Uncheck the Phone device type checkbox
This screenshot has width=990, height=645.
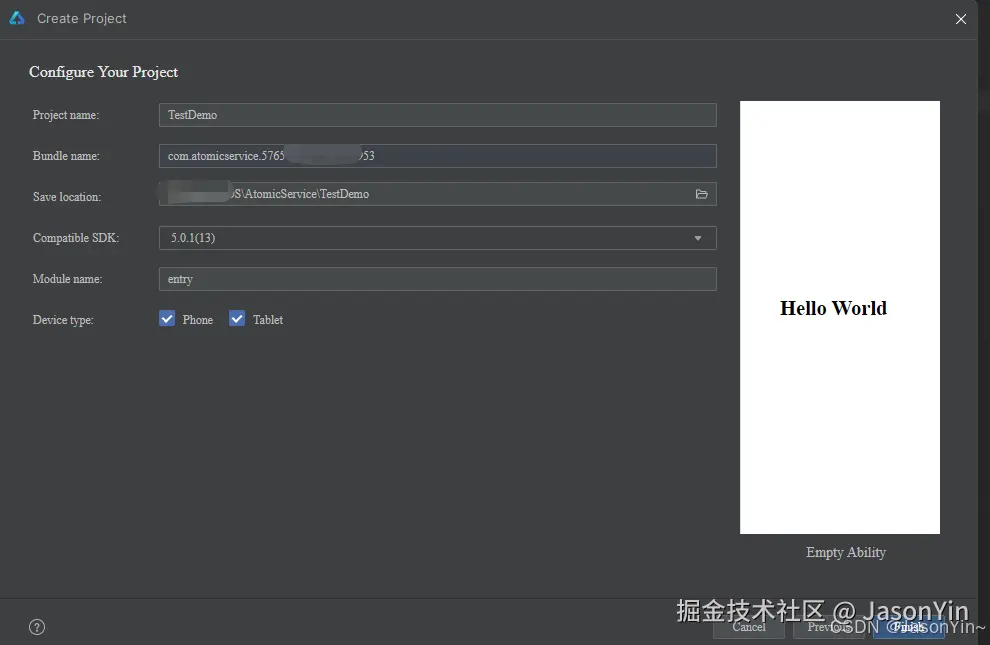tap(166, 318)
